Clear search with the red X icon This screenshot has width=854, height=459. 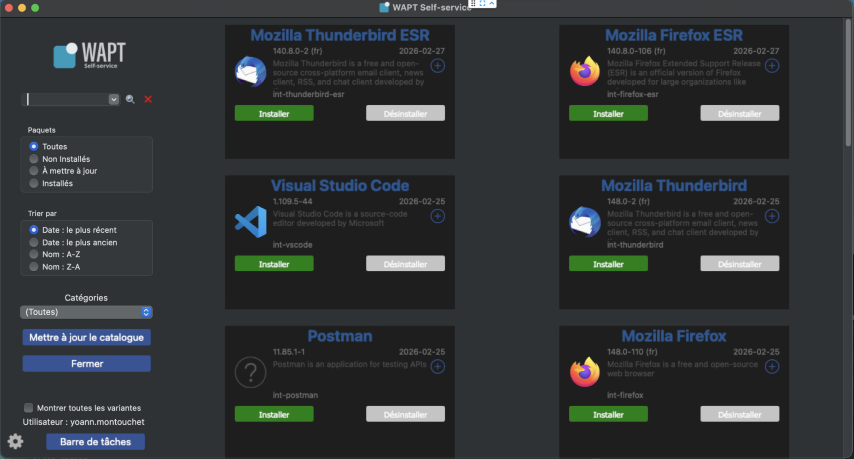click(x=148, y=100)
